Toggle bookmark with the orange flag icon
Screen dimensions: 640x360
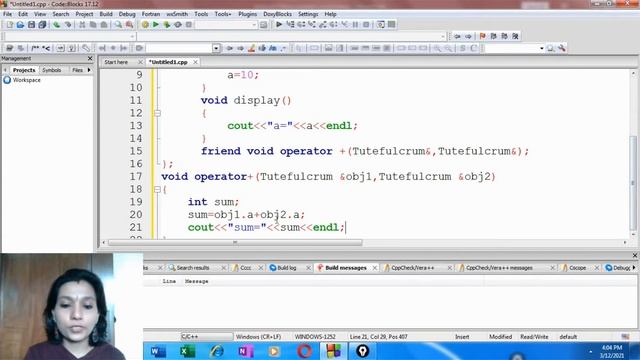pyautogui.click(x=483, y=36)
